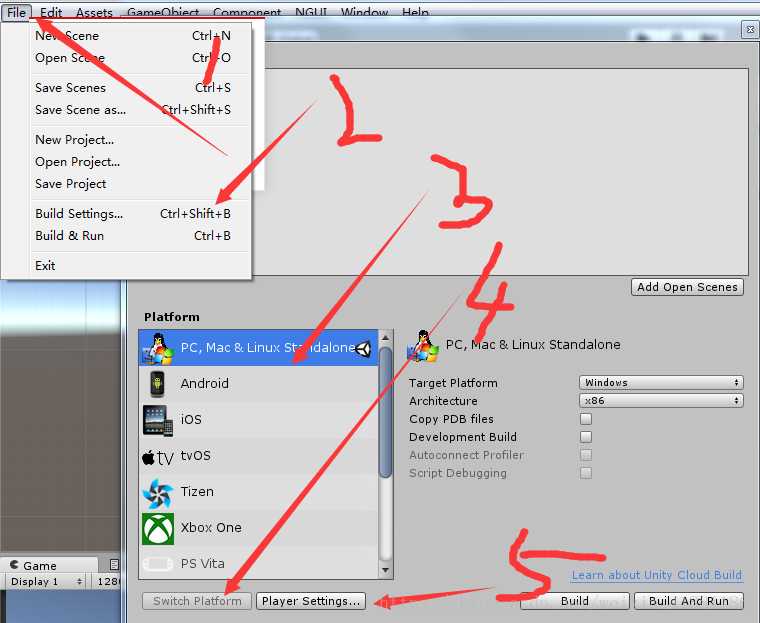Screen dimensions: 760x623
Task: Click the Tizen pinwheel icon
Action: point(158,493)
